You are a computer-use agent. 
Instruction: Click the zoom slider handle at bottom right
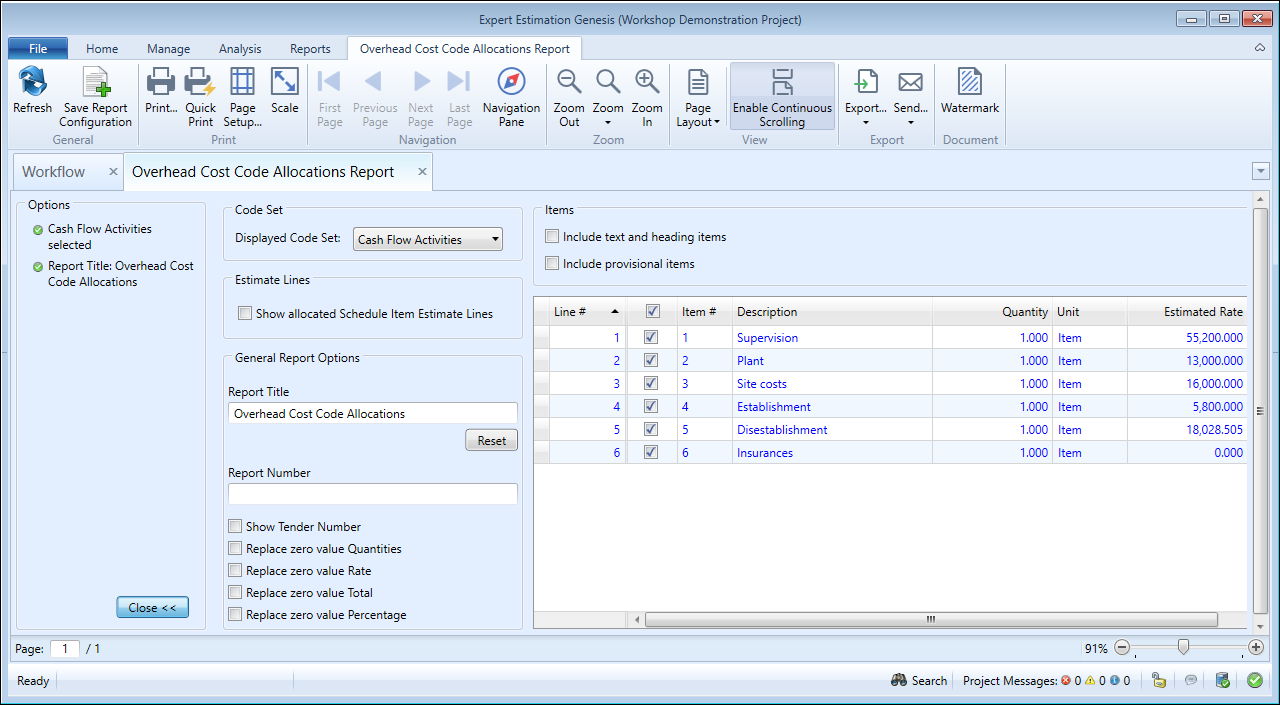coord(1183,648)
